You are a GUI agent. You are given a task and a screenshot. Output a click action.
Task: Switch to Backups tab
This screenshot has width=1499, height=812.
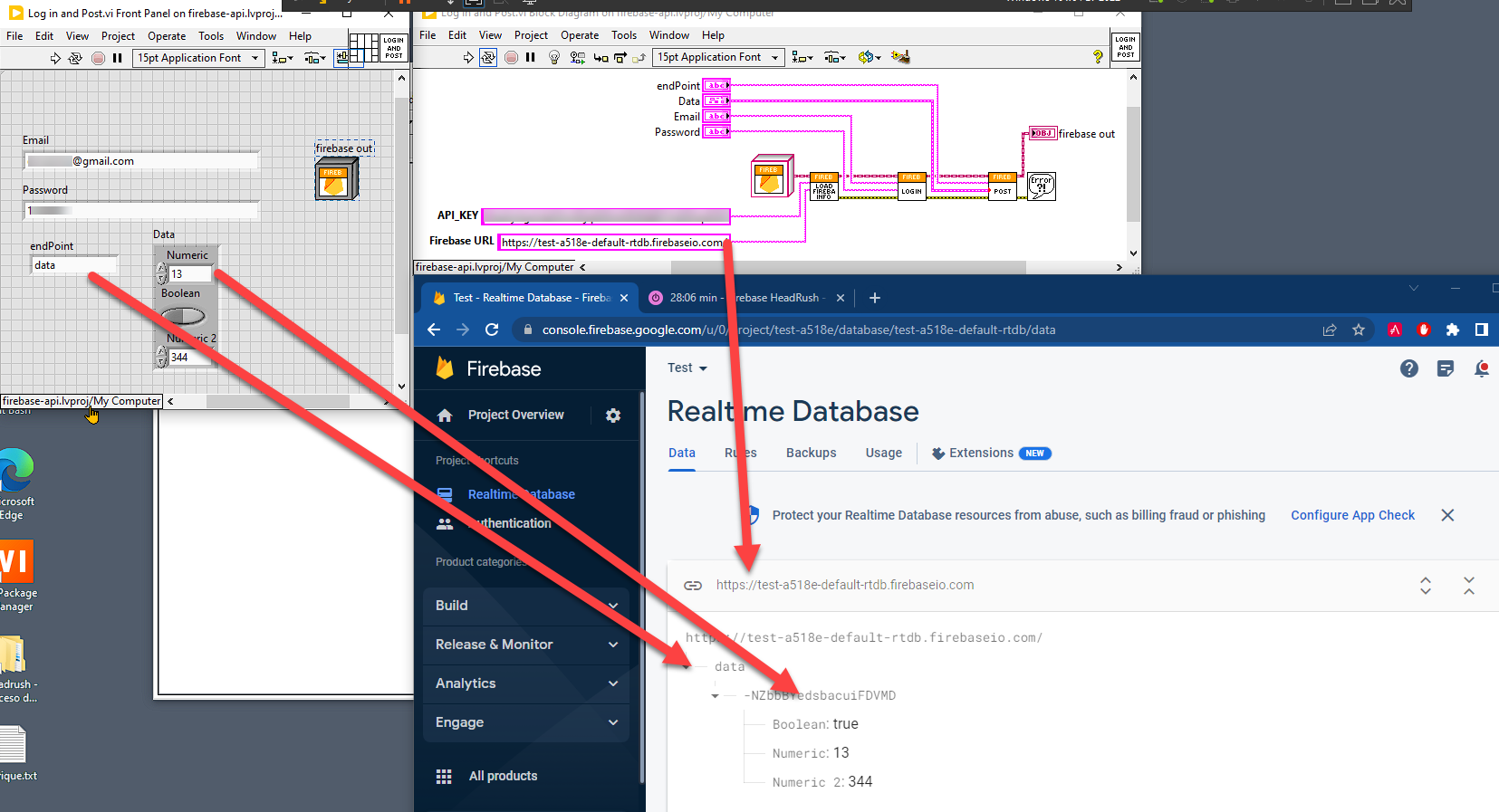[811, 453]
